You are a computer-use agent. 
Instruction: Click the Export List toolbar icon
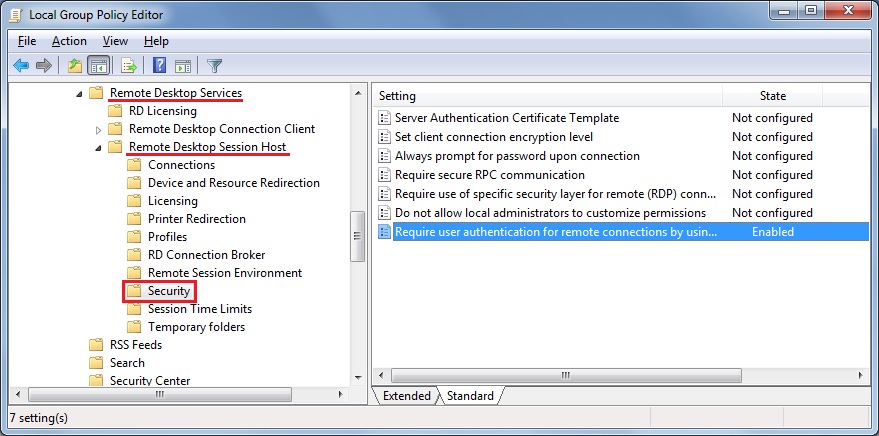(x=128, y=66)
